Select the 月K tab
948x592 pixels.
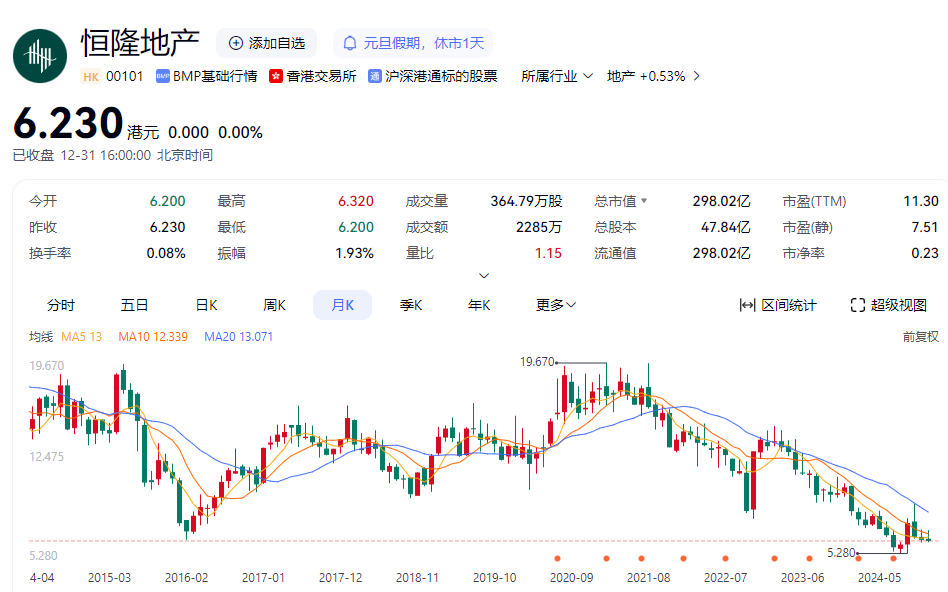[342, 305]
